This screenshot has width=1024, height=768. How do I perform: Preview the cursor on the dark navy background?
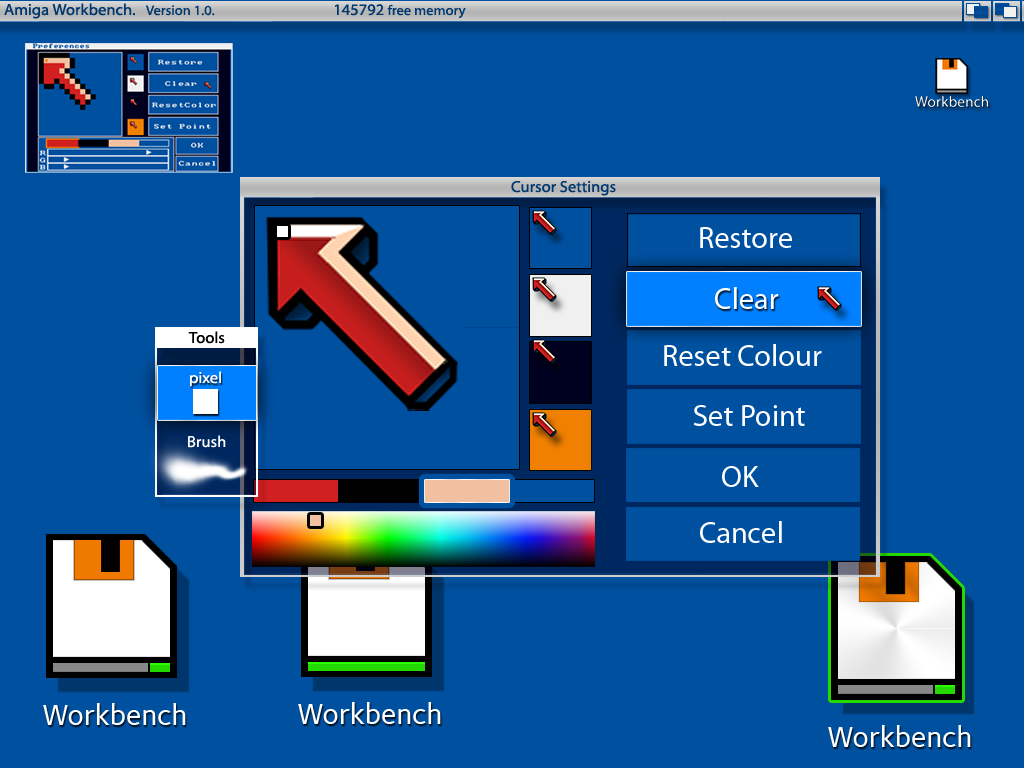[x=560, y=372]
